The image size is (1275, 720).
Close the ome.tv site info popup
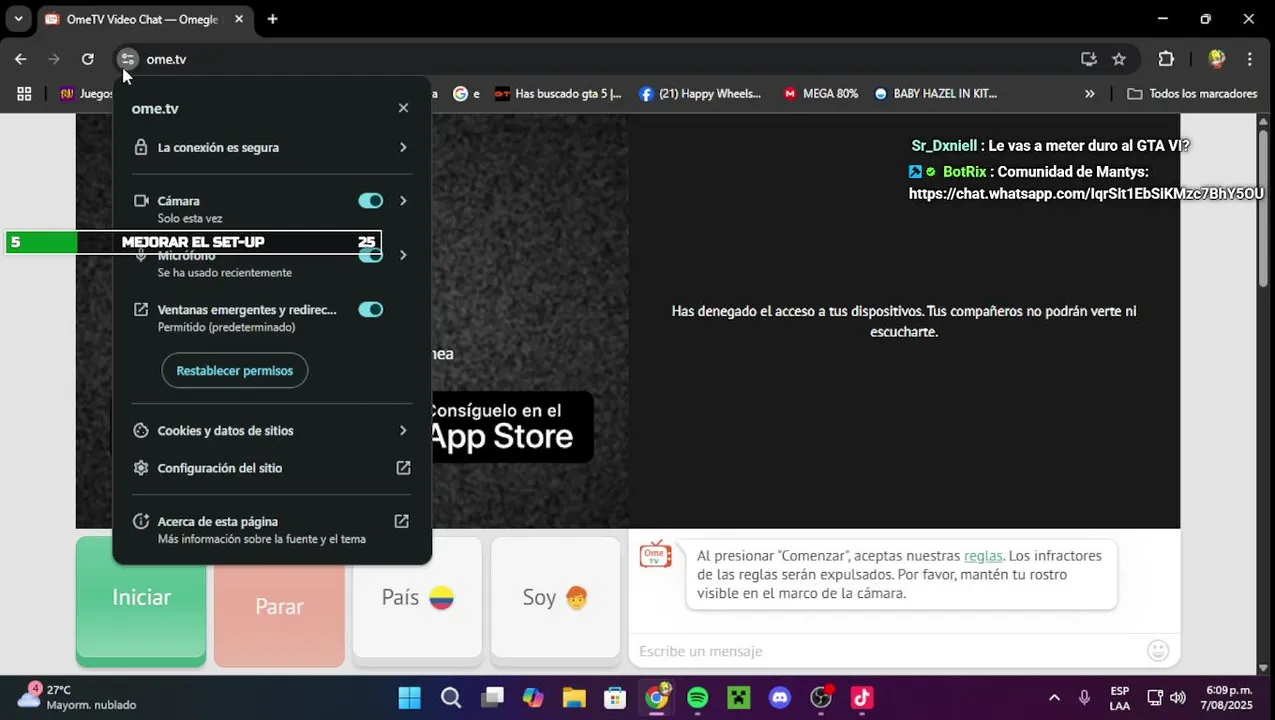coord(403,108)
